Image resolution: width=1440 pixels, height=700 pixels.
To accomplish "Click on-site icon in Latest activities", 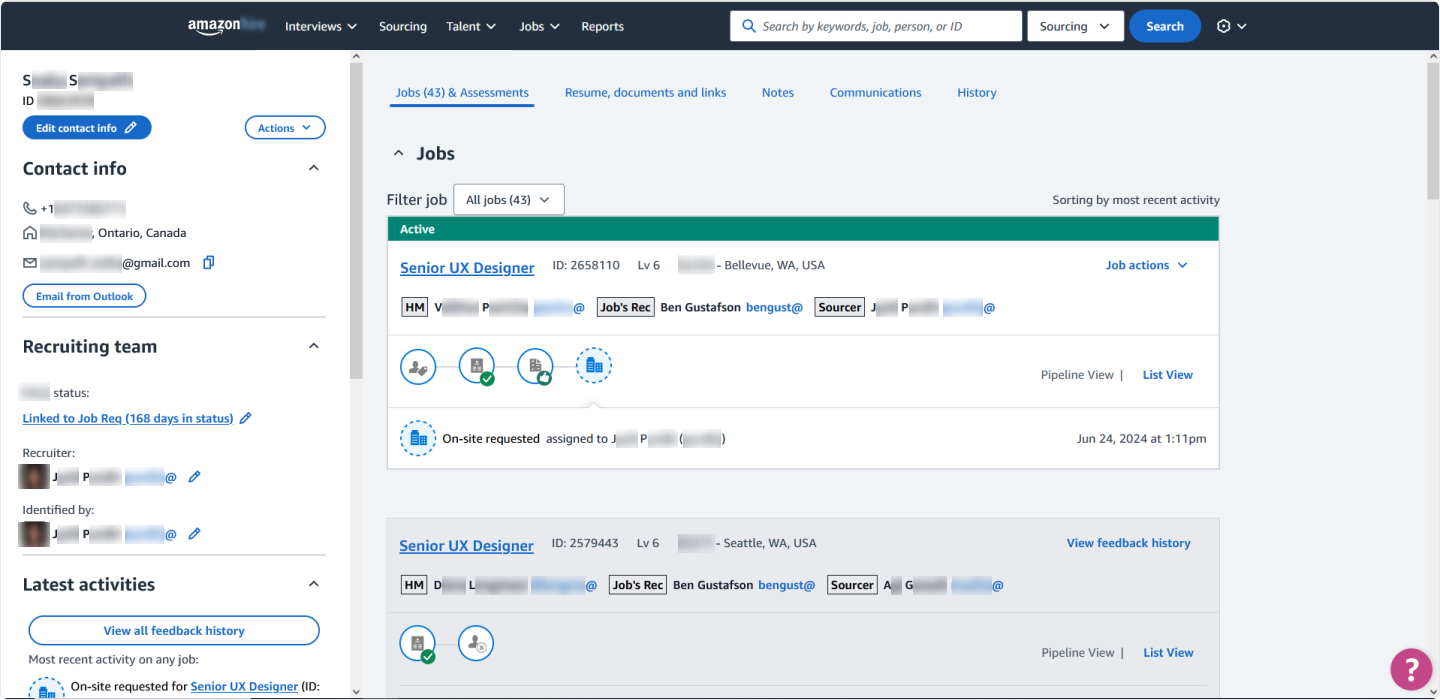I will (x=46, y=689).
